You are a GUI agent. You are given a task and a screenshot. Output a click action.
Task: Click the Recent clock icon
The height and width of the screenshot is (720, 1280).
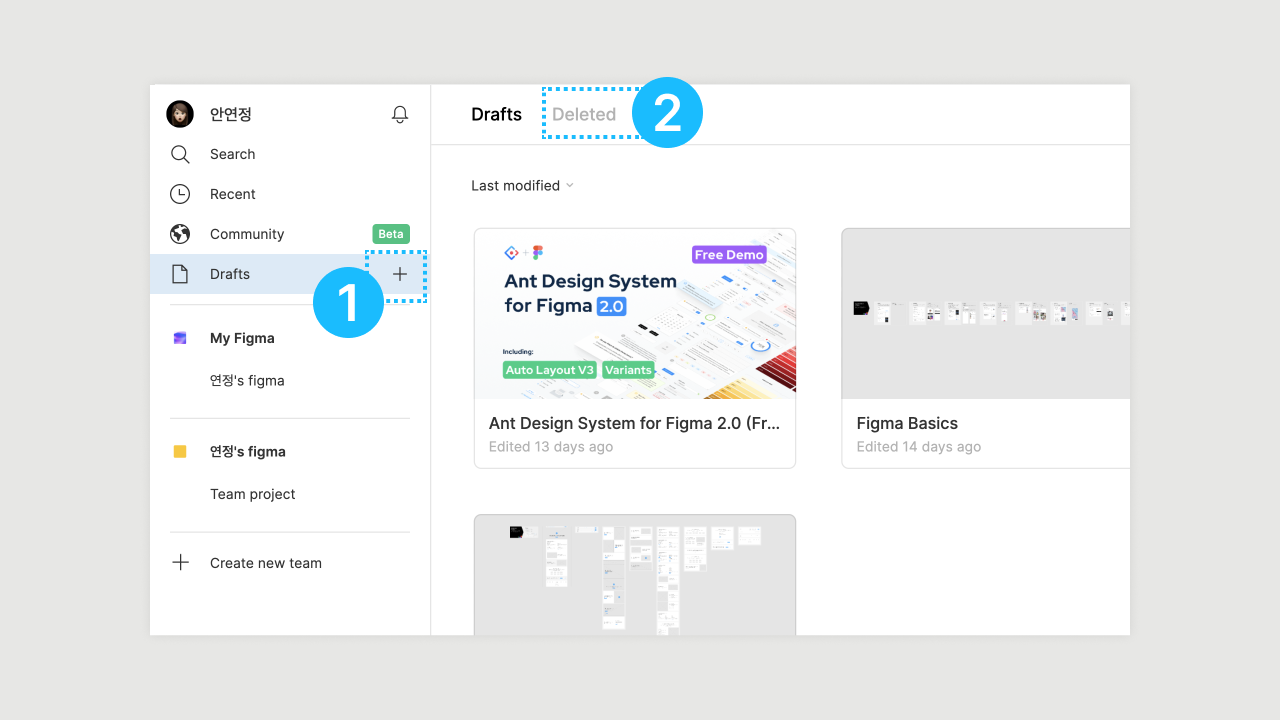click(180, 194)
